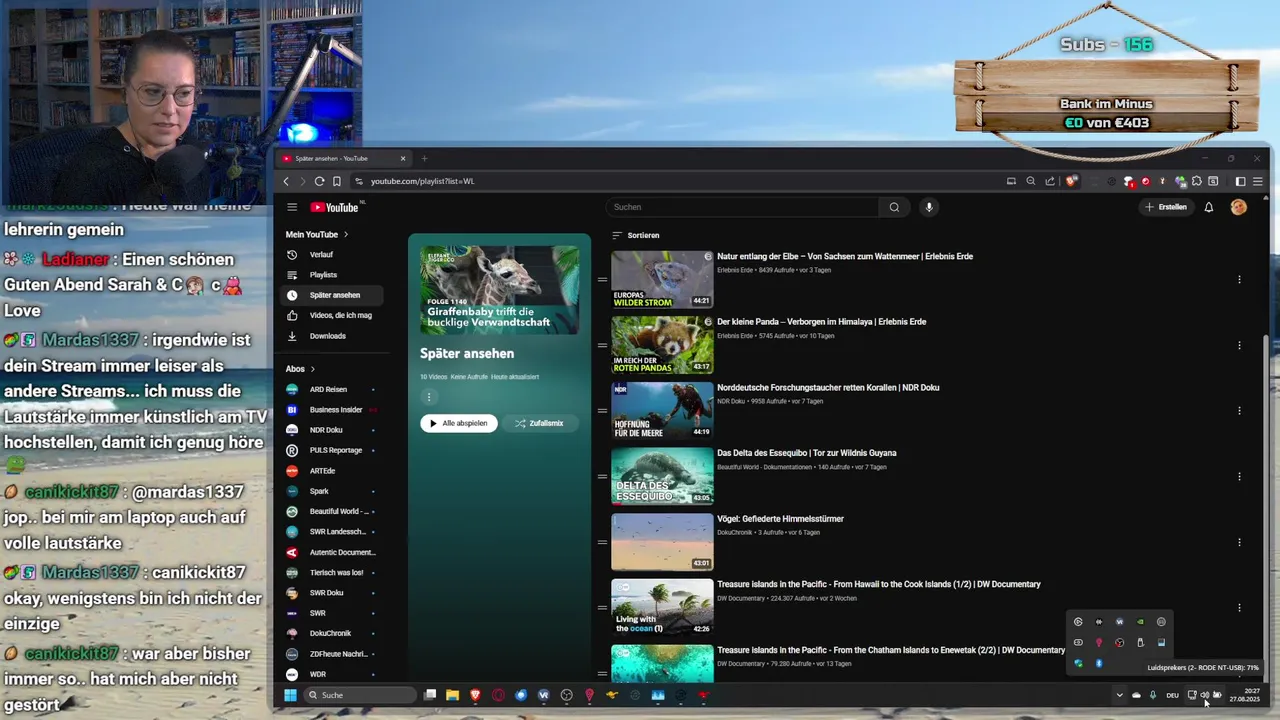This screenshot has width=1280, height=720.
Task: Click Alle abspielen to play all
Action: pyautogui.click(x=459, y=423)
